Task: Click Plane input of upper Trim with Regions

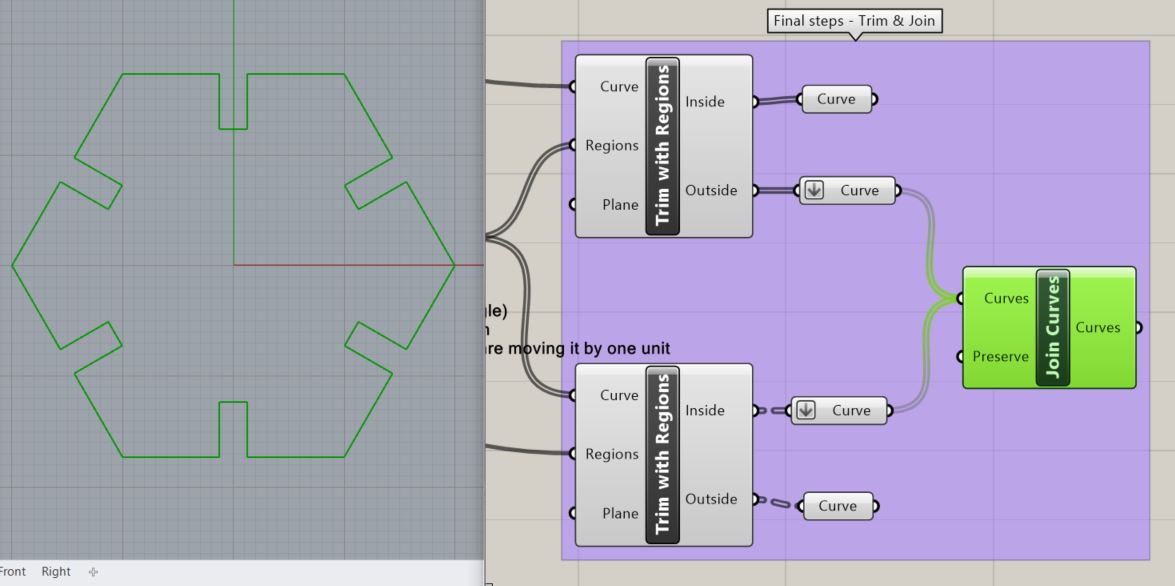Action: click(x=619, y=205)
